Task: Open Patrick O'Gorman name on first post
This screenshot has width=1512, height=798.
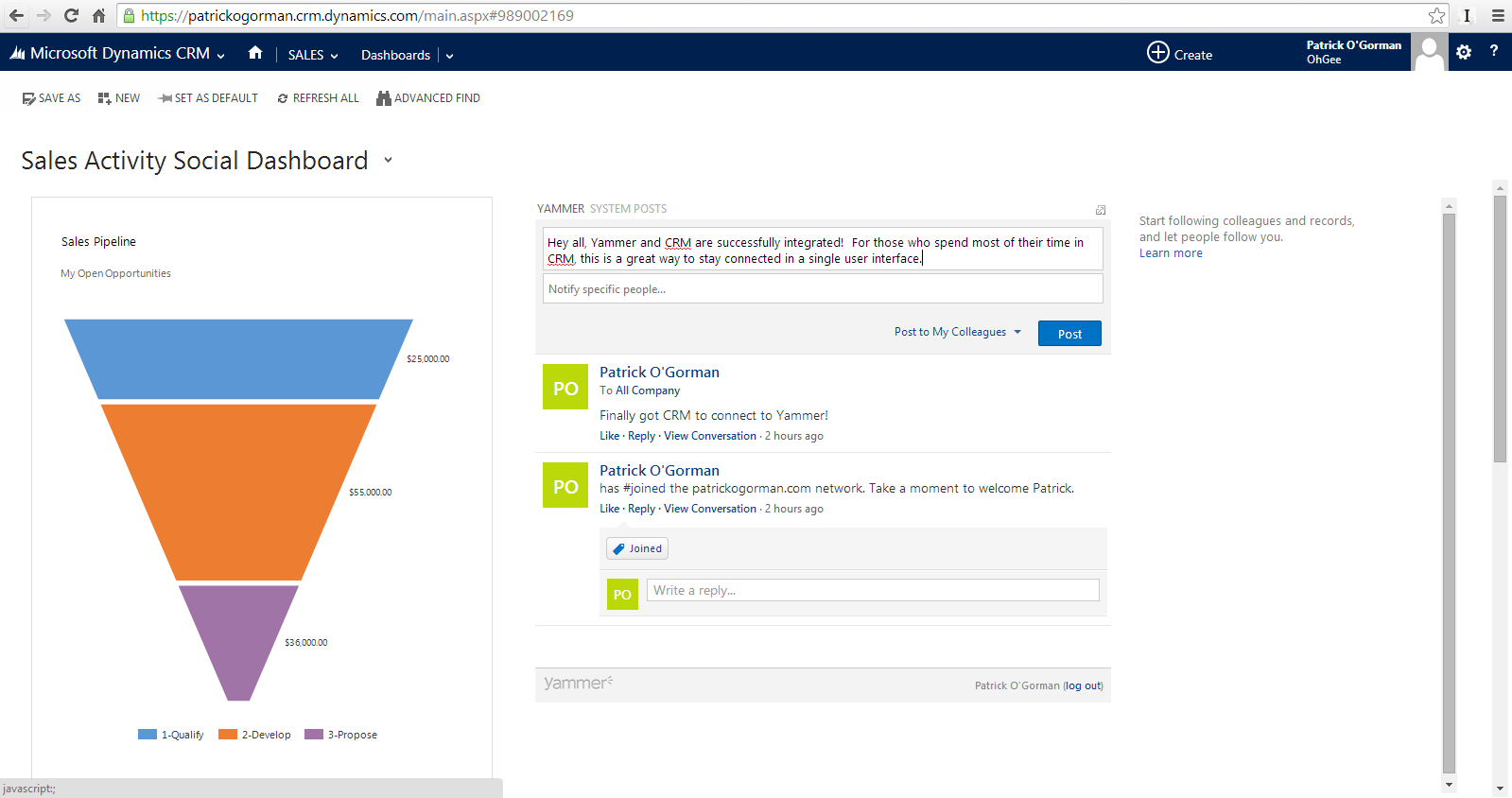Action: pyautogui.click(x=659, y=373)
